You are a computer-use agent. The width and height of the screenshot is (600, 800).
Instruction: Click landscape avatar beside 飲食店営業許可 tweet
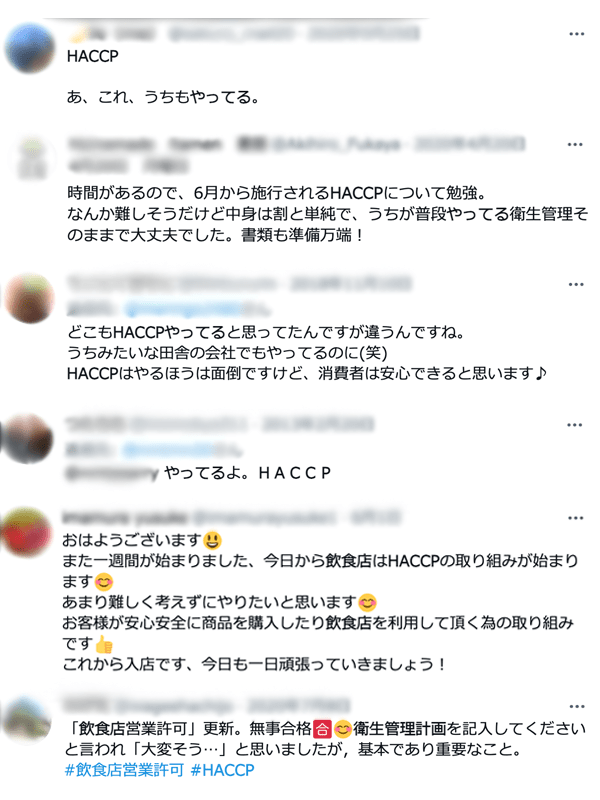tap(27, 721)
